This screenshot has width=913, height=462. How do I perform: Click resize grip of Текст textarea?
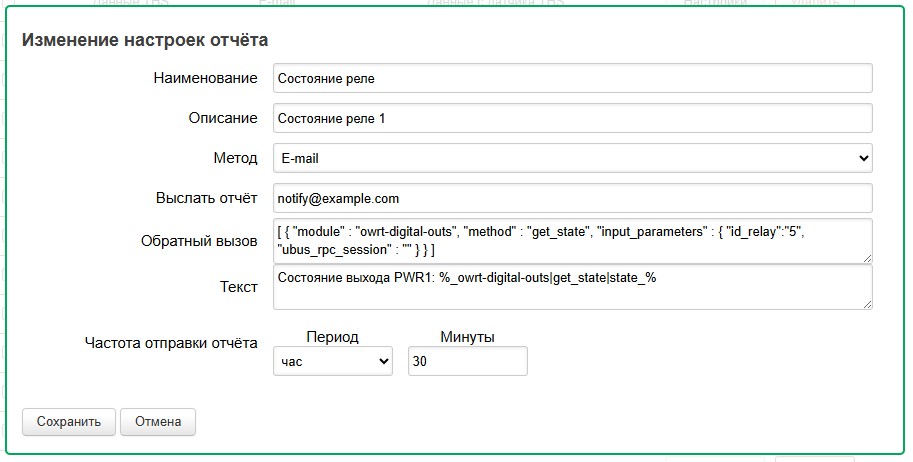tap(866, 303)
